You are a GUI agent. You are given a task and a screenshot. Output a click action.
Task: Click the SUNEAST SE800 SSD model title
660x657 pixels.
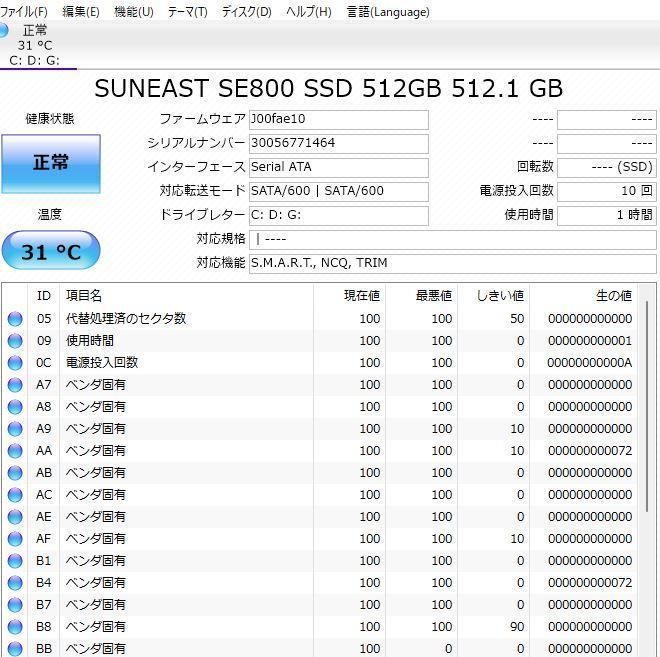(328, 88)
